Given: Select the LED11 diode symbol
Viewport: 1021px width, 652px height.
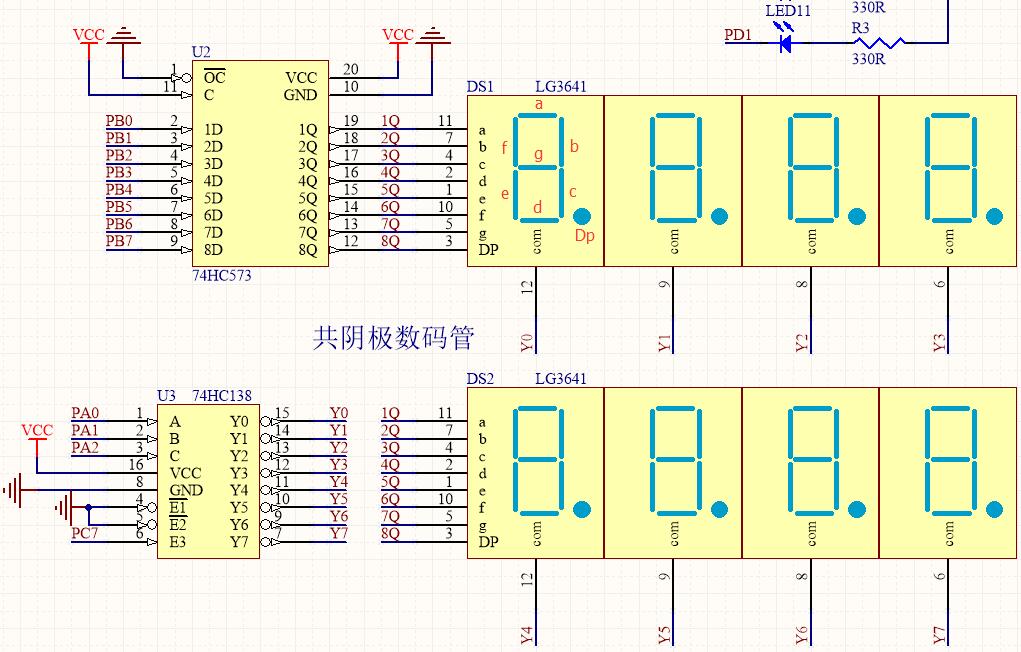Looking at the screenshot, I should point(785,43).
